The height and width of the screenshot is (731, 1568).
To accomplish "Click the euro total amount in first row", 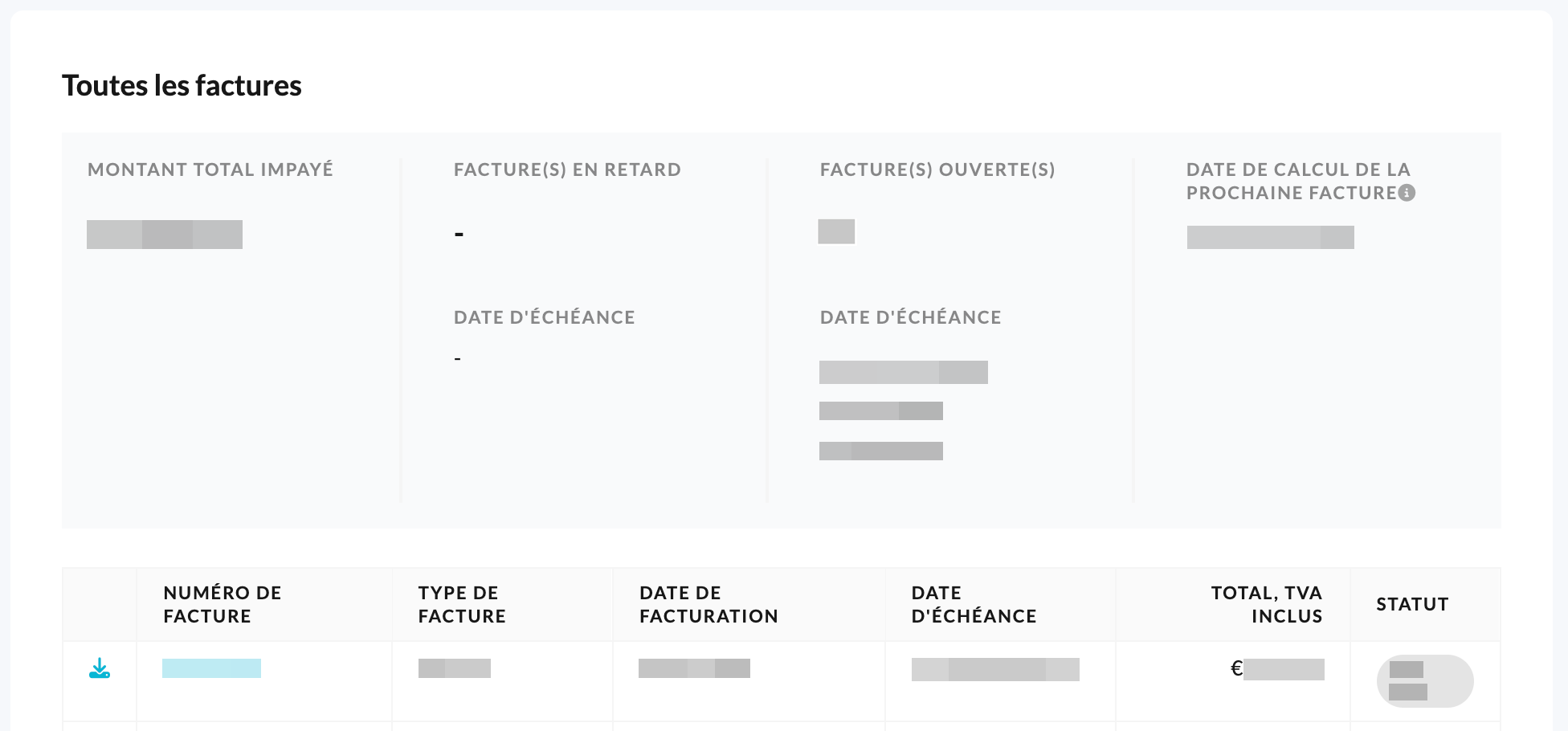I will (x=1277, y=669).
